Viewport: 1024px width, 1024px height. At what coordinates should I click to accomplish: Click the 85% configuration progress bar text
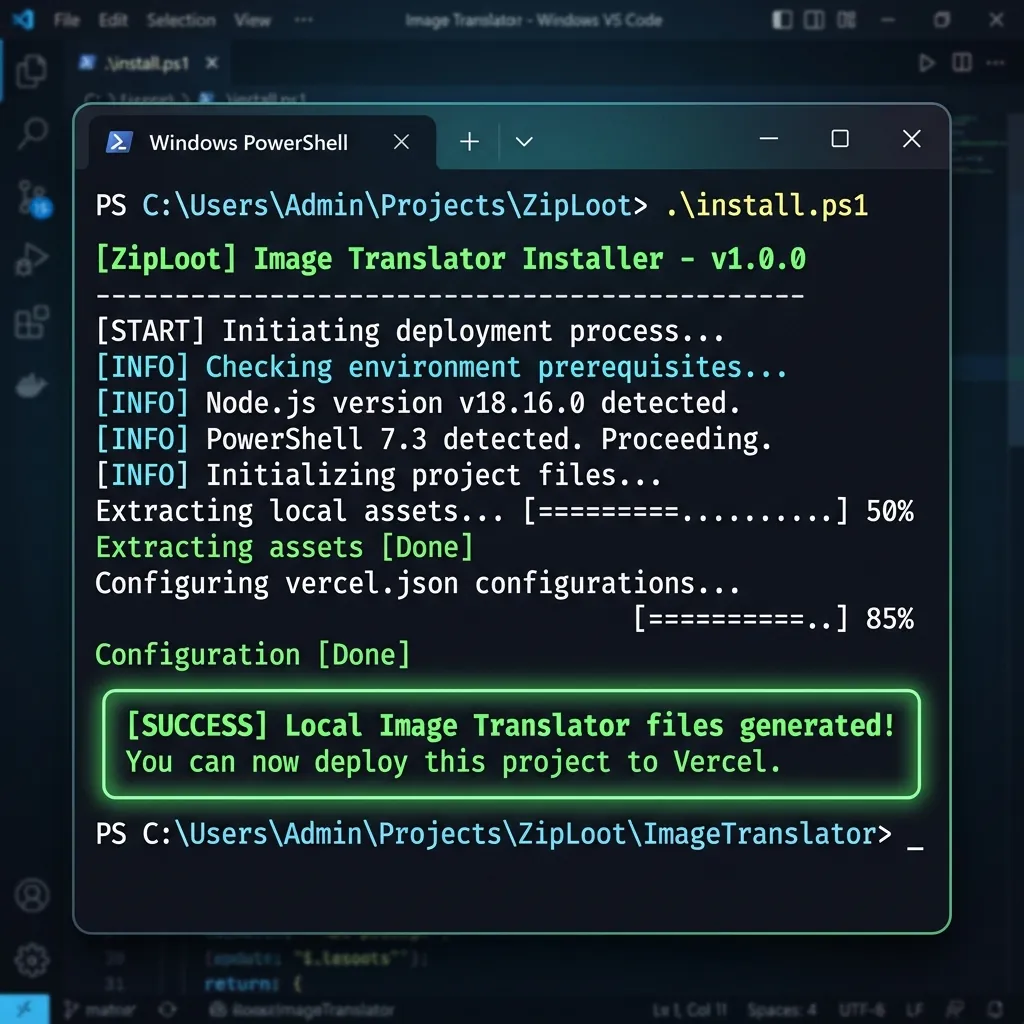click(774, 619)
